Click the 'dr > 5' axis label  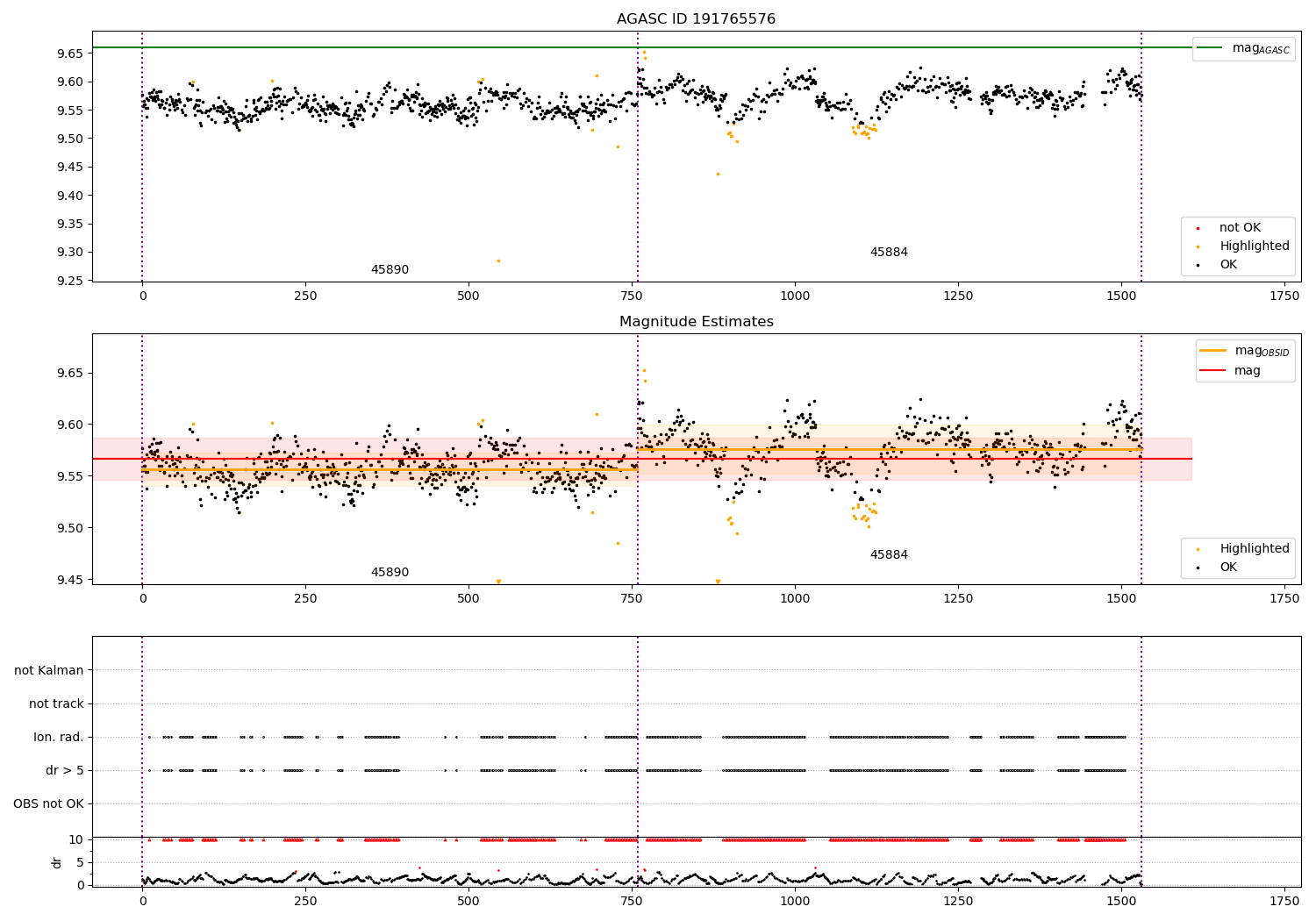click(65, 771)
